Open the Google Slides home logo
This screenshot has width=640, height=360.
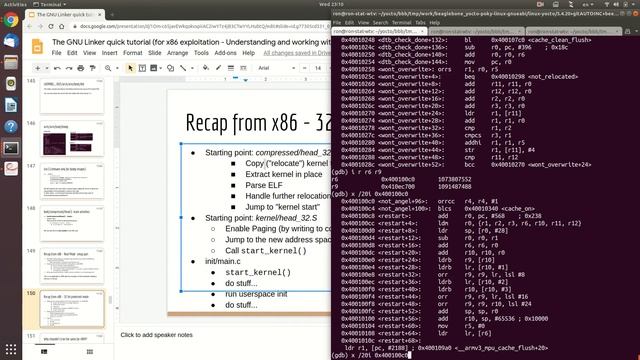[x=38, y=47]
